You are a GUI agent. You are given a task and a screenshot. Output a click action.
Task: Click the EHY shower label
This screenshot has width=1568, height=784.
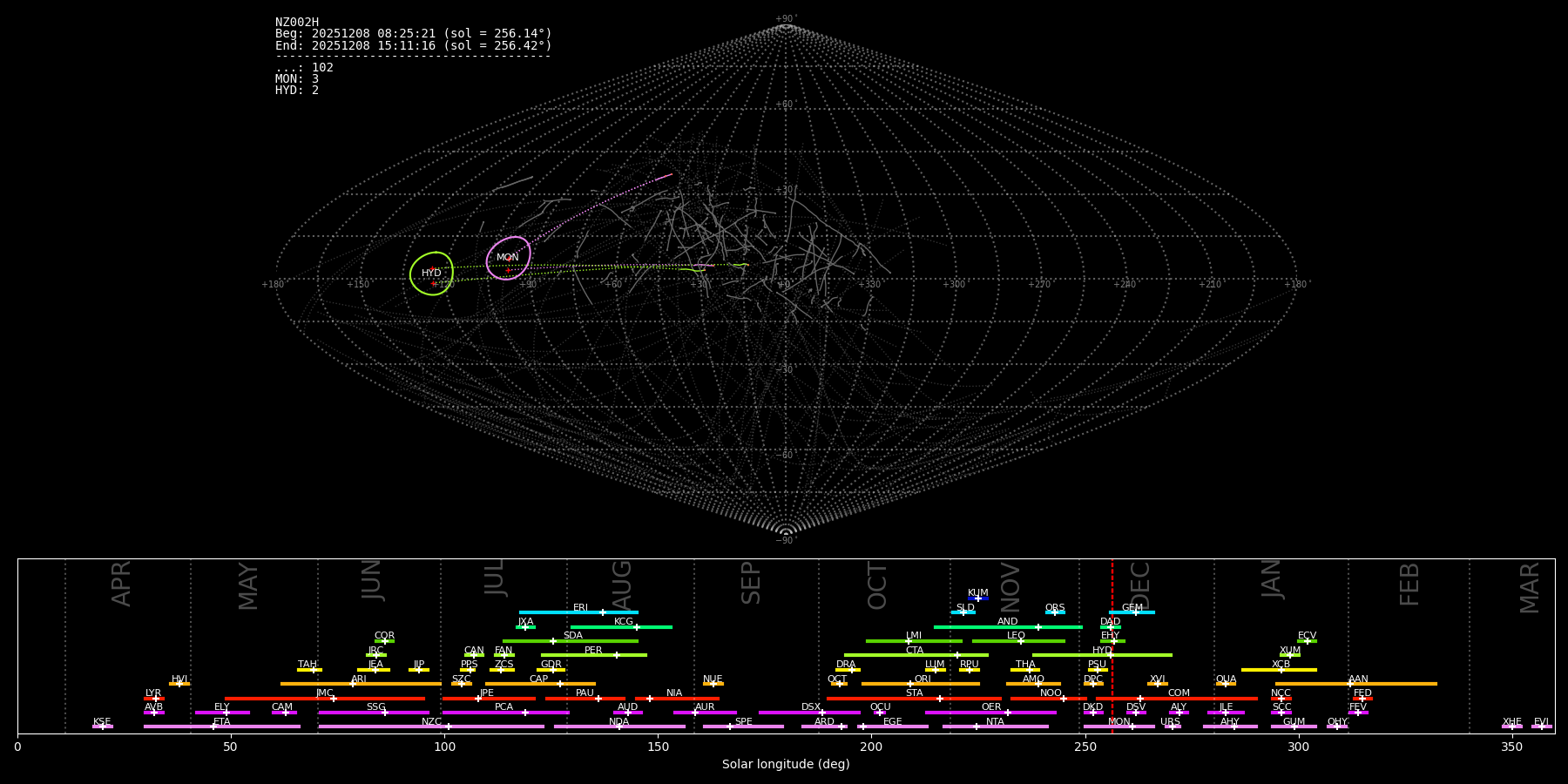(1111, 636)
